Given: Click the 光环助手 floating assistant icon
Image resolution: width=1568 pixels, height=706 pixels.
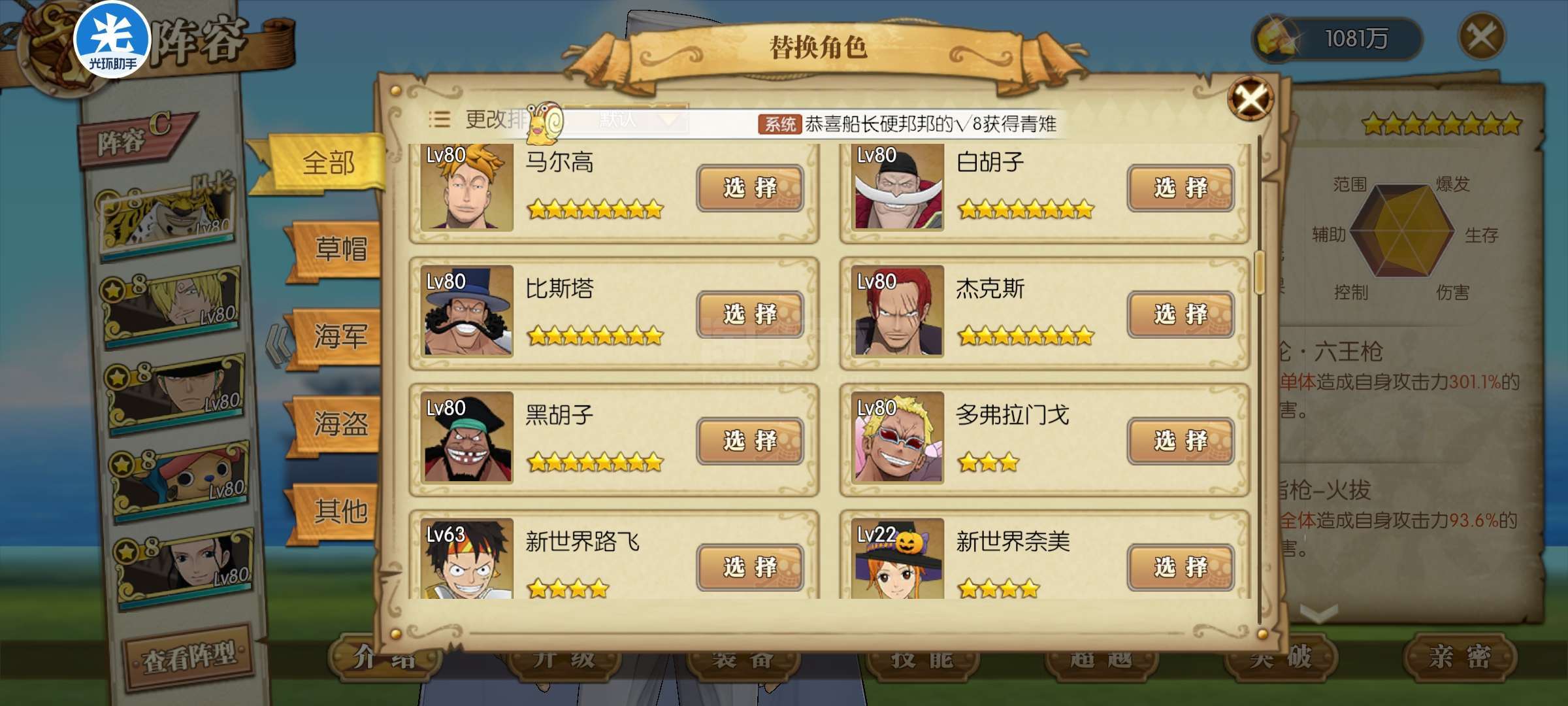Looking at the screenshot, I should click(x=112, y=39).
